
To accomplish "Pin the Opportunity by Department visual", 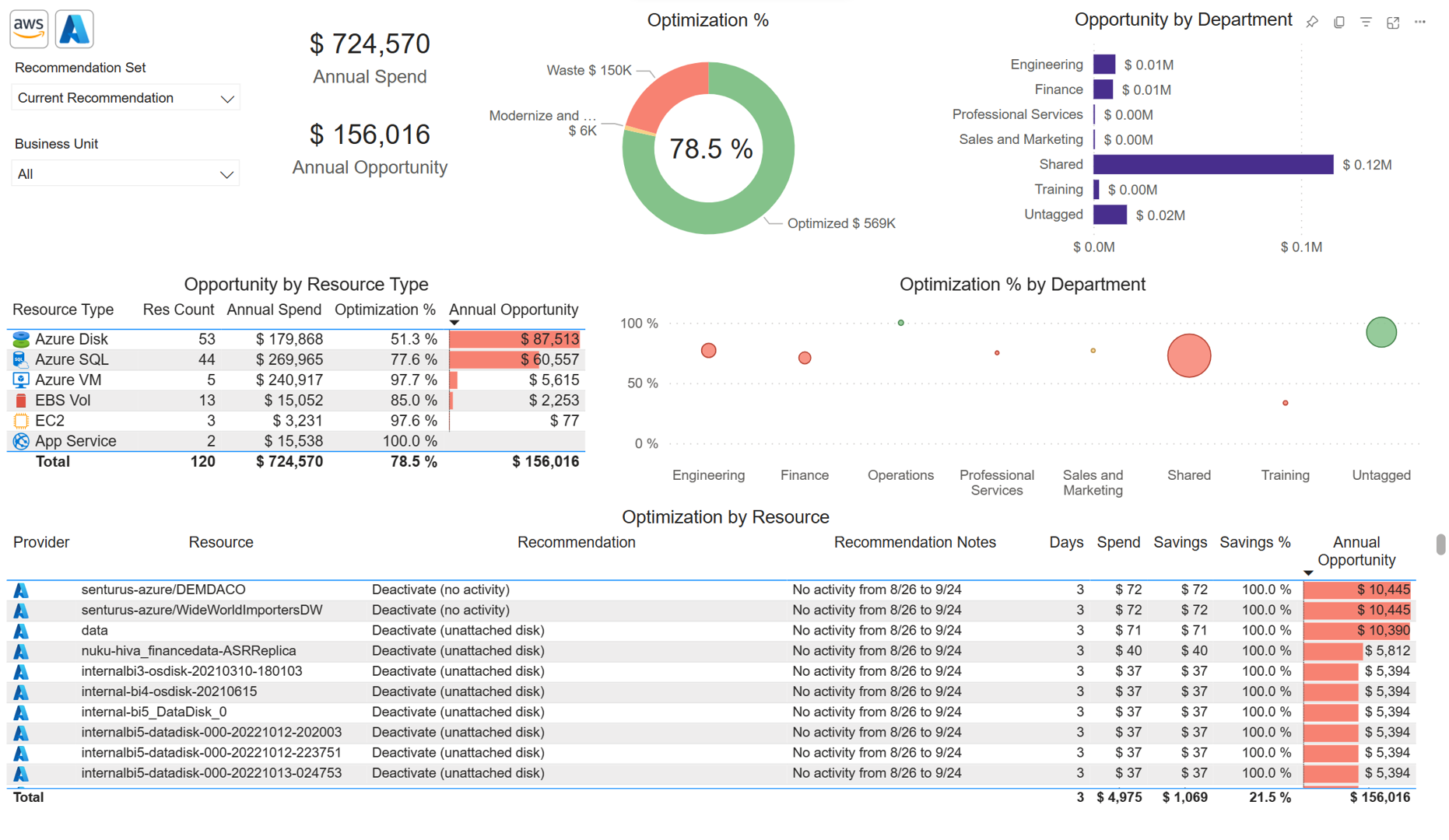I will pos(1312,23).
